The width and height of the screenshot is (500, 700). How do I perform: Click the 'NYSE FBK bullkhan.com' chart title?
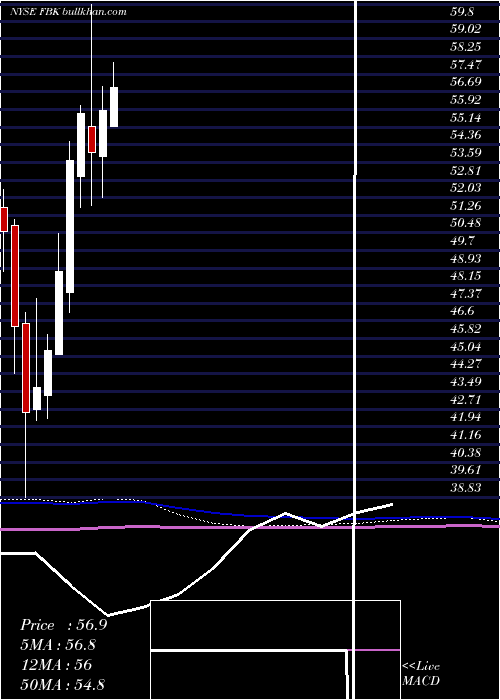[x=68, y=12]
